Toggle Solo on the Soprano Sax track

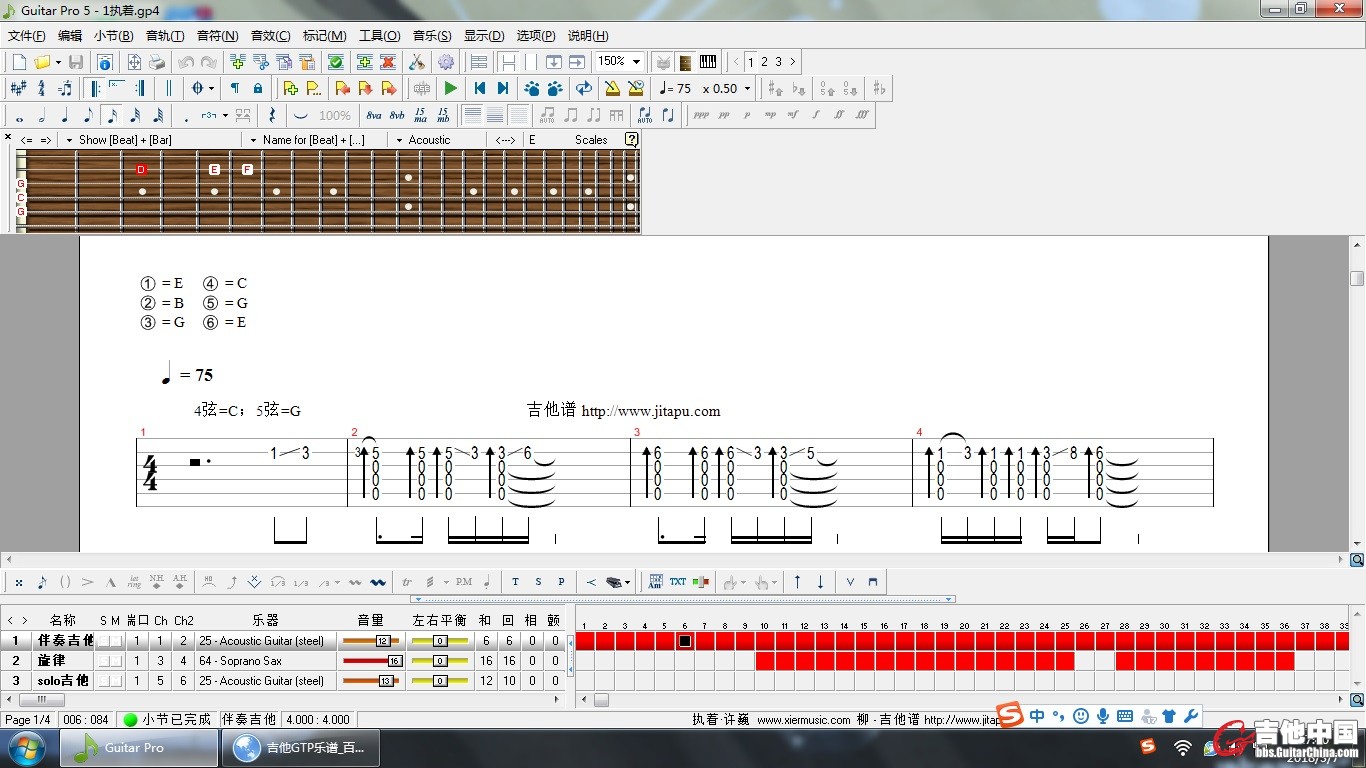[x=103, y=661]
